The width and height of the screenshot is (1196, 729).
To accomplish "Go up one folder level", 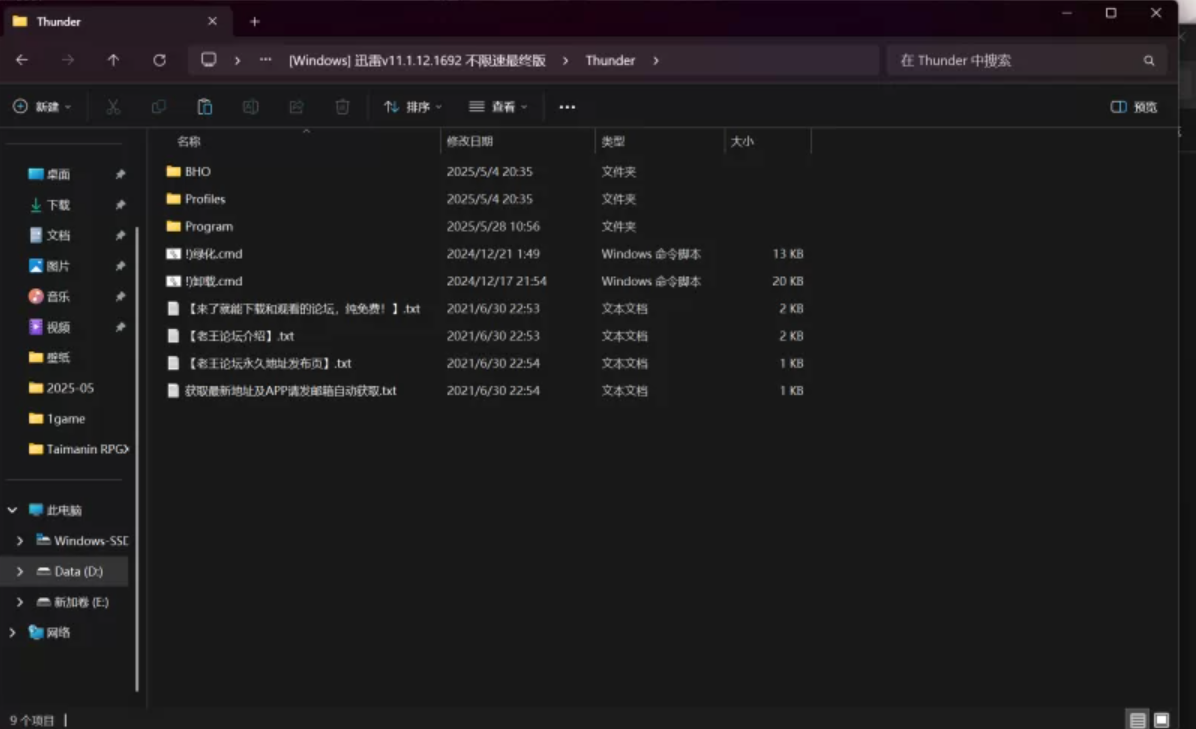I will [113, 60].
